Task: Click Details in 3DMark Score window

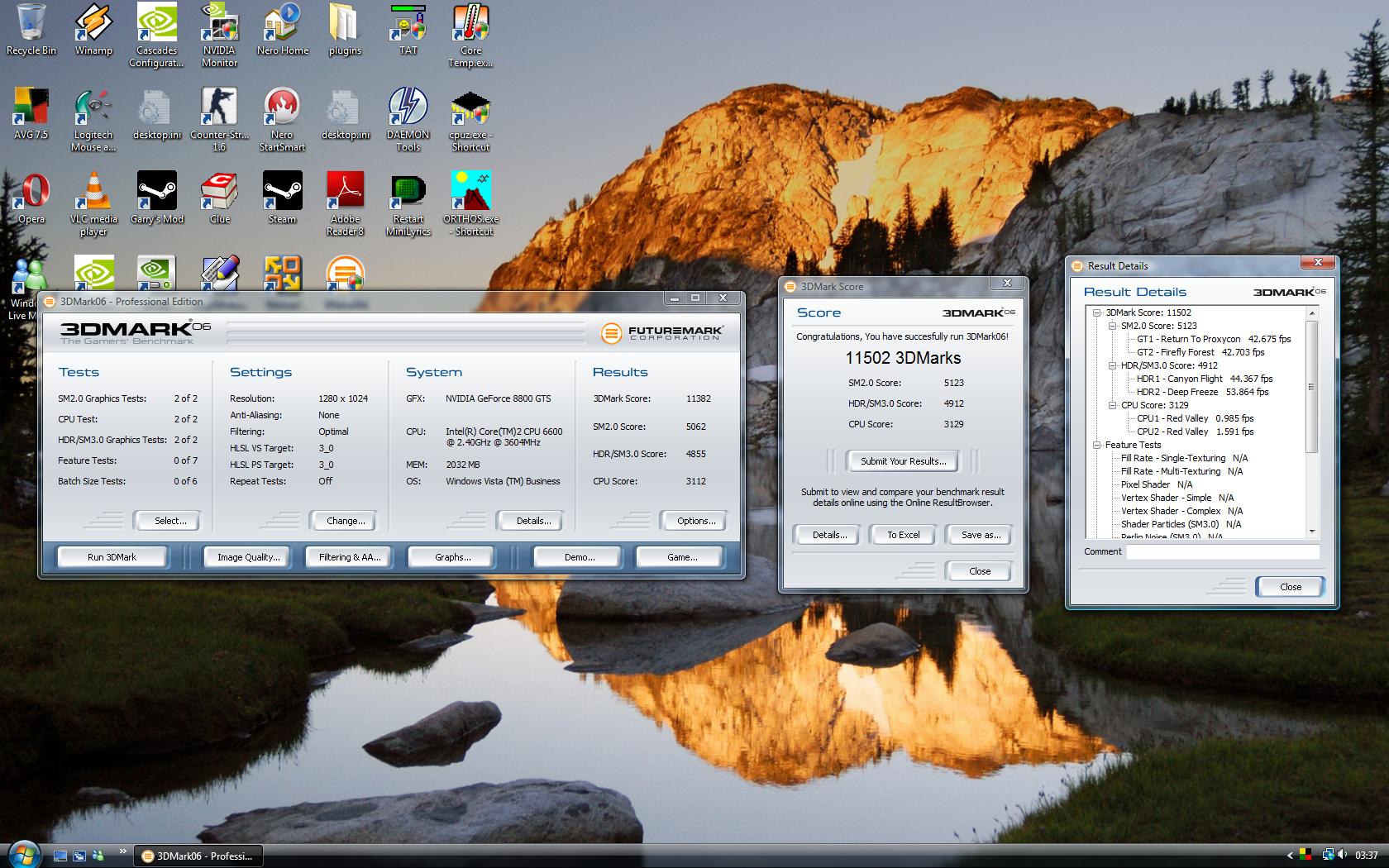Action: pyautogui.click(x=829, y=535)
